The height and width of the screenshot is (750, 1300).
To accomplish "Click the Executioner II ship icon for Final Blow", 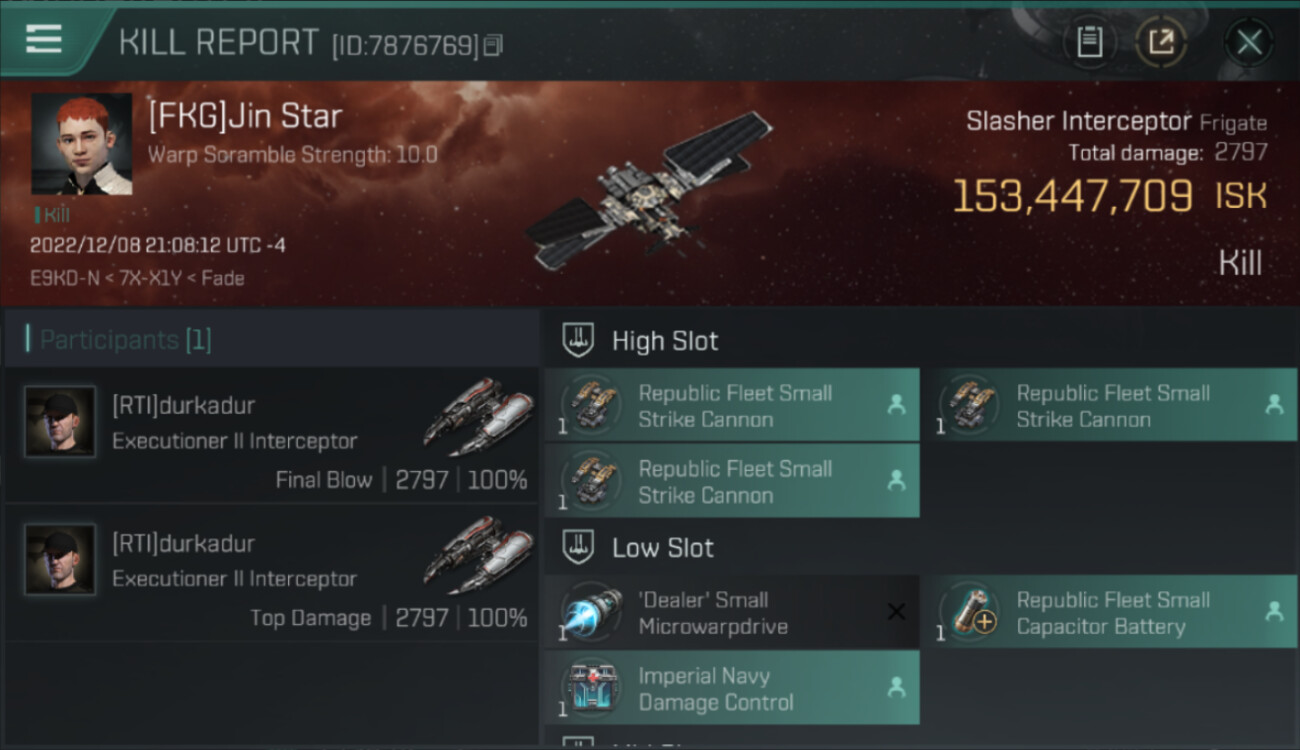I will [477, 415].
